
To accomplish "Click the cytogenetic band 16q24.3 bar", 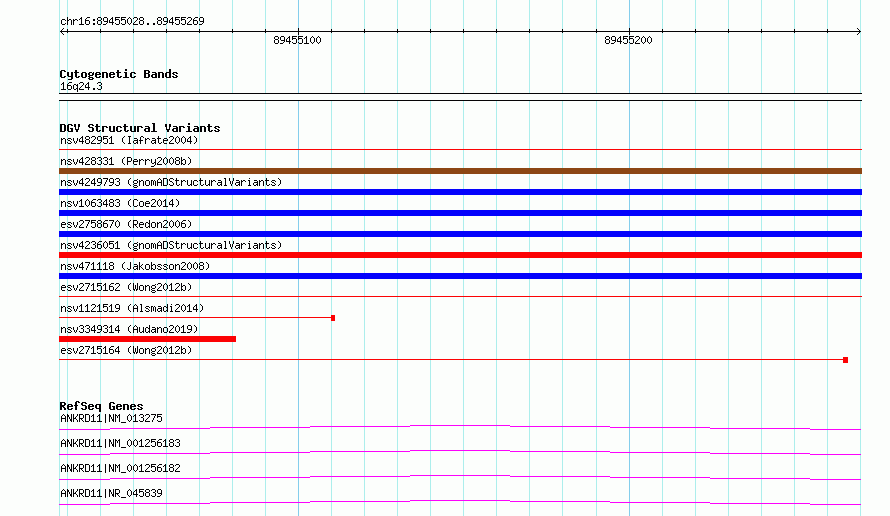I will pos(460,97).
